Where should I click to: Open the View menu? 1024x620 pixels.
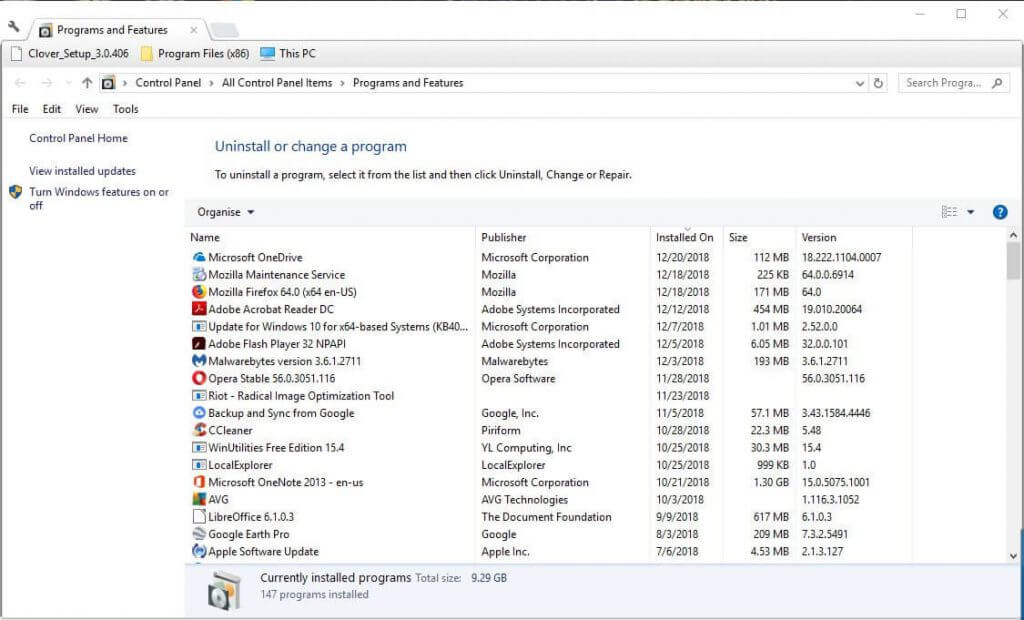(x=86, y=109)
